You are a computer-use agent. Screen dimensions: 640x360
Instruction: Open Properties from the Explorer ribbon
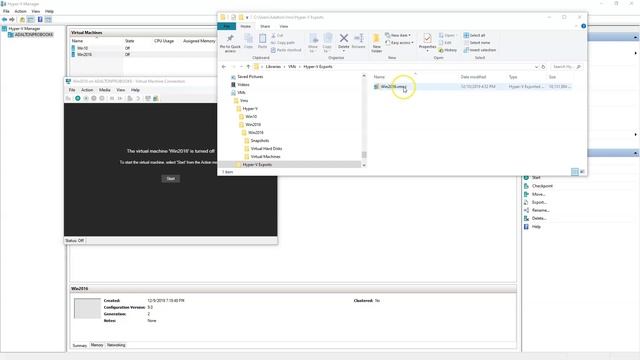pos(427,42)
